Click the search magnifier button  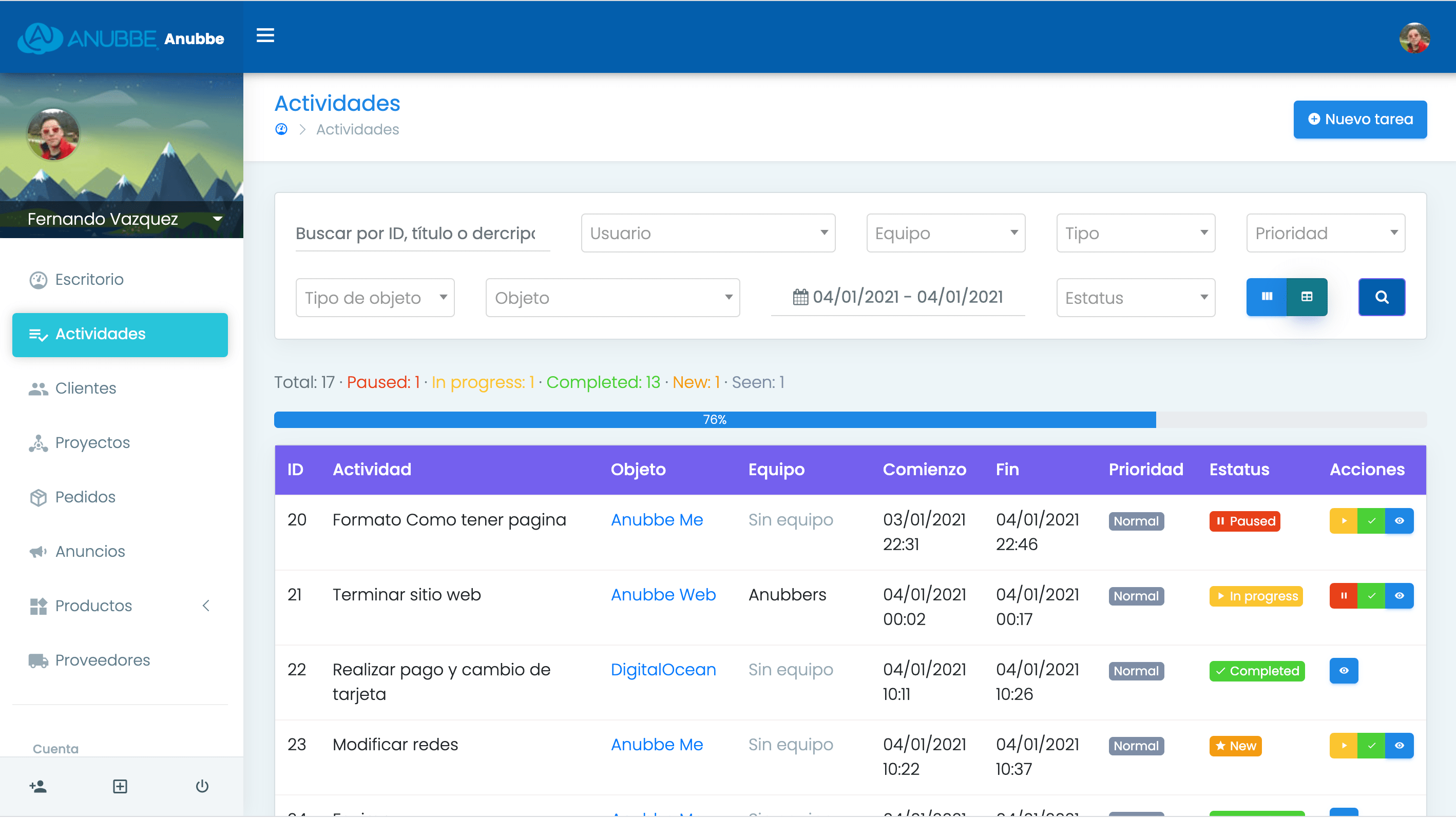click(1382, 297)
